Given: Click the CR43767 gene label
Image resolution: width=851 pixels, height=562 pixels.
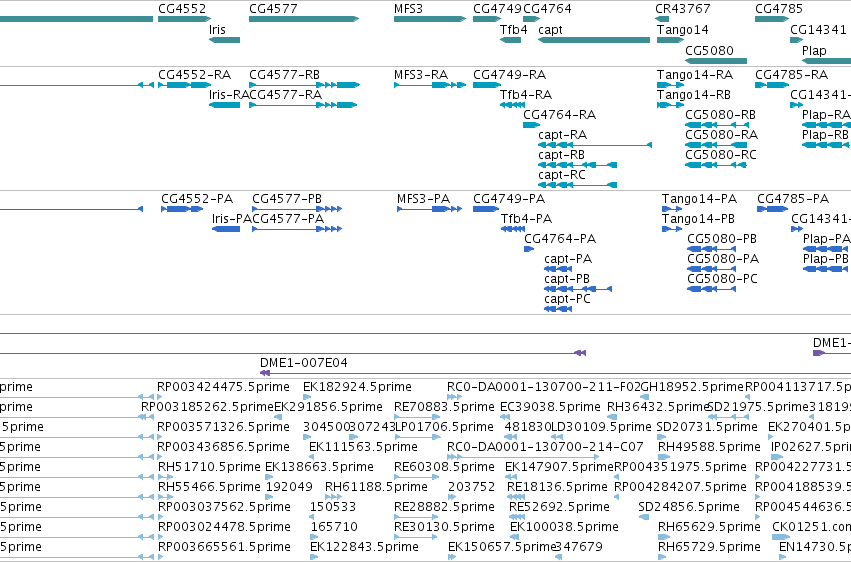Looking at the screenshot, I should [683, 9].
